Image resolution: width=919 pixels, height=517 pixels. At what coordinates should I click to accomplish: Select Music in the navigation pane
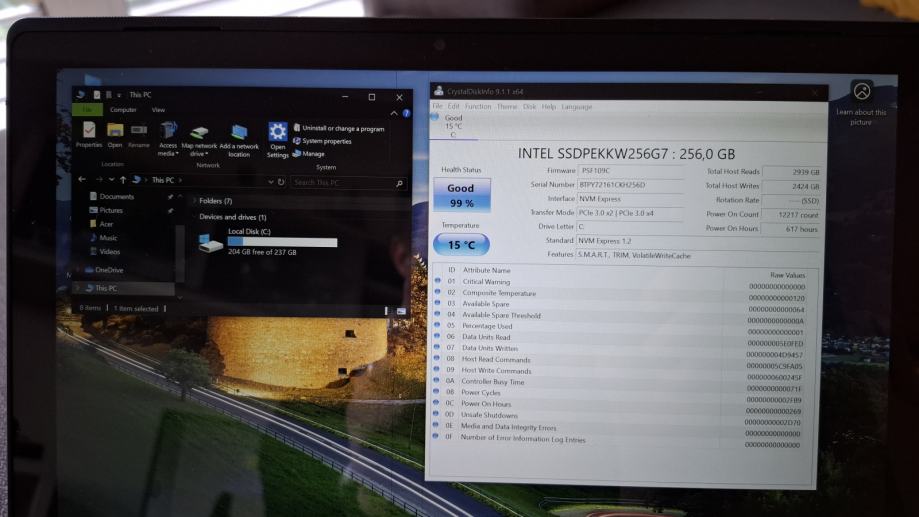pyautogui.click(x=103, y=238)
